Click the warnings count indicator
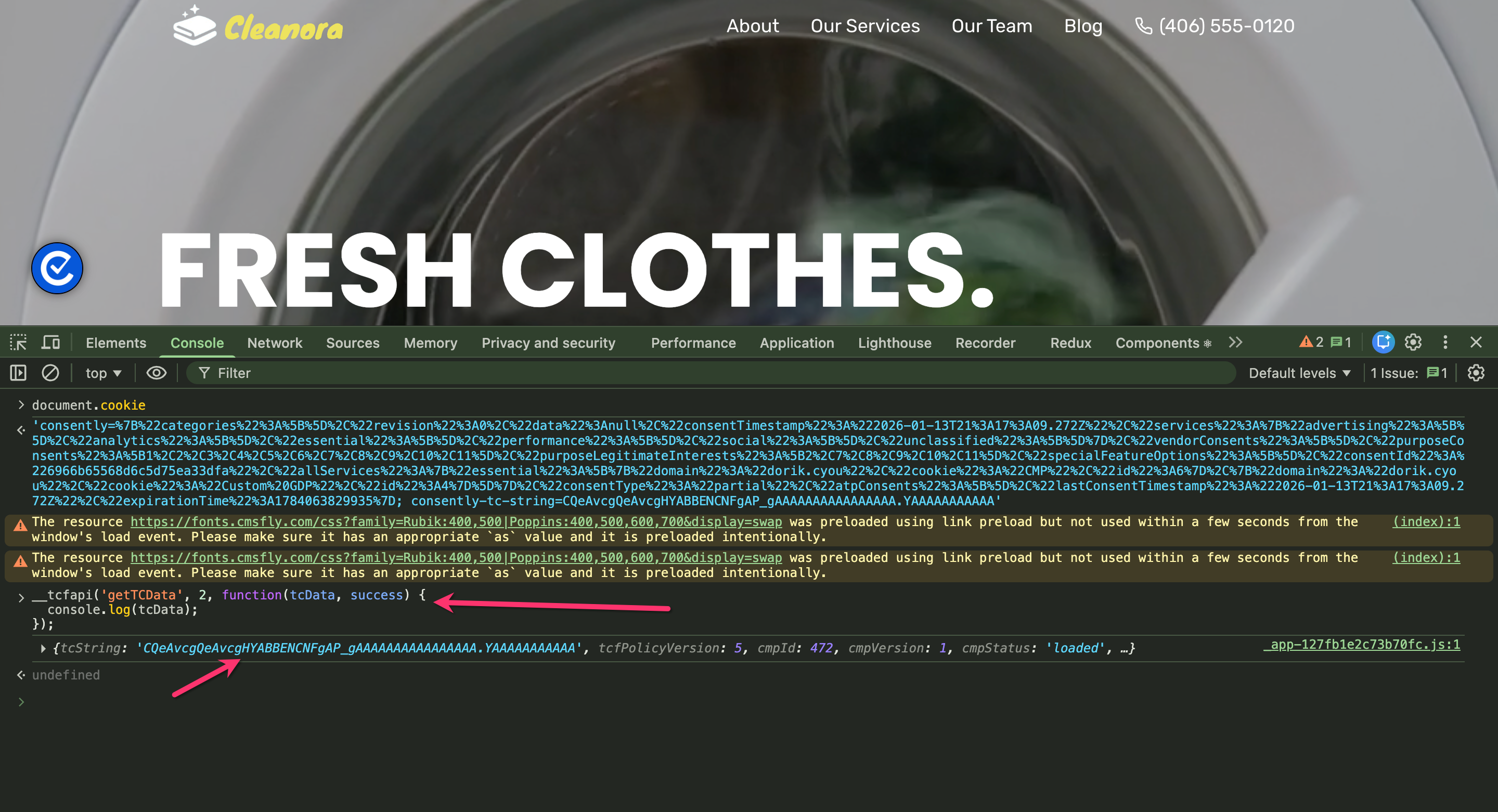Screen dimensions: 1498x812 coord(1311,343)
